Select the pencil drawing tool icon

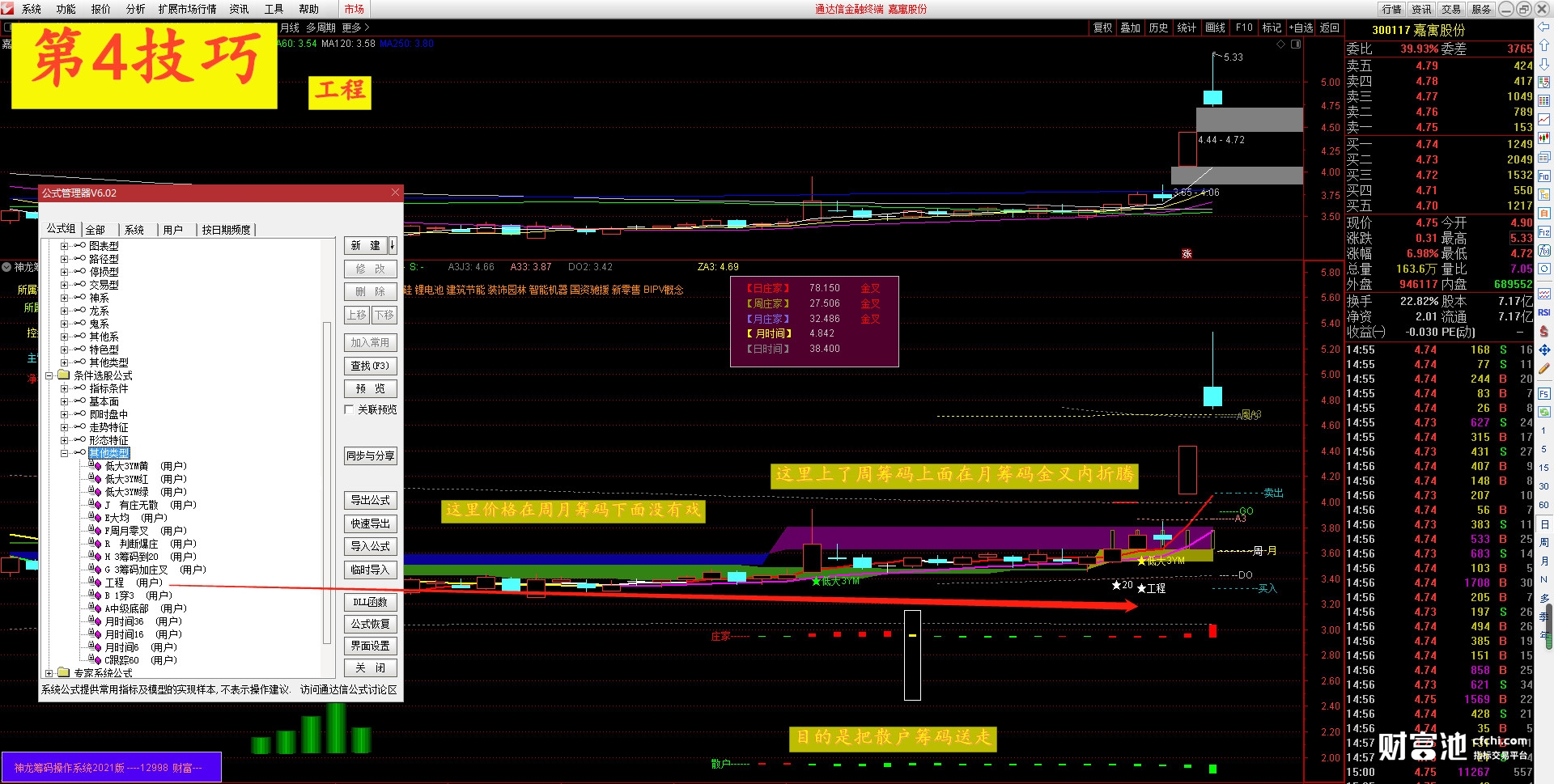pos(1543,369)
